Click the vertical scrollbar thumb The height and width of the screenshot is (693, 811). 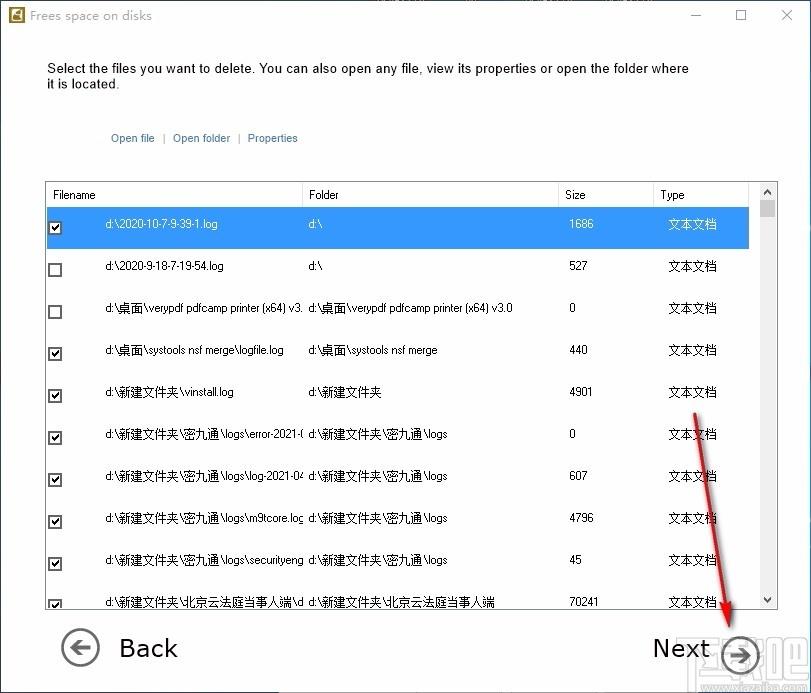point(768,208)
